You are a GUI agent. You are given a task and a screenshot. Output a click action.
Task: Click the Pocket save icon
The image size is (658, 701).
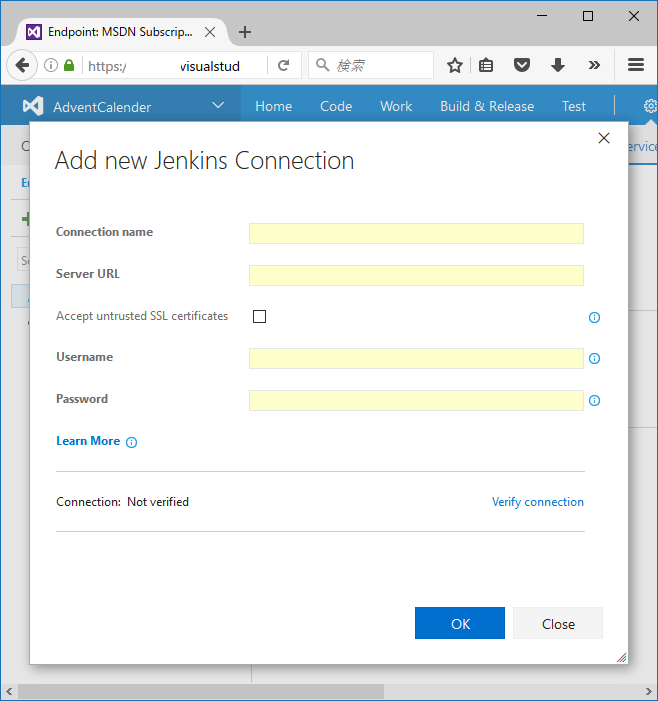pyautogui.click(x=522, y=65)
